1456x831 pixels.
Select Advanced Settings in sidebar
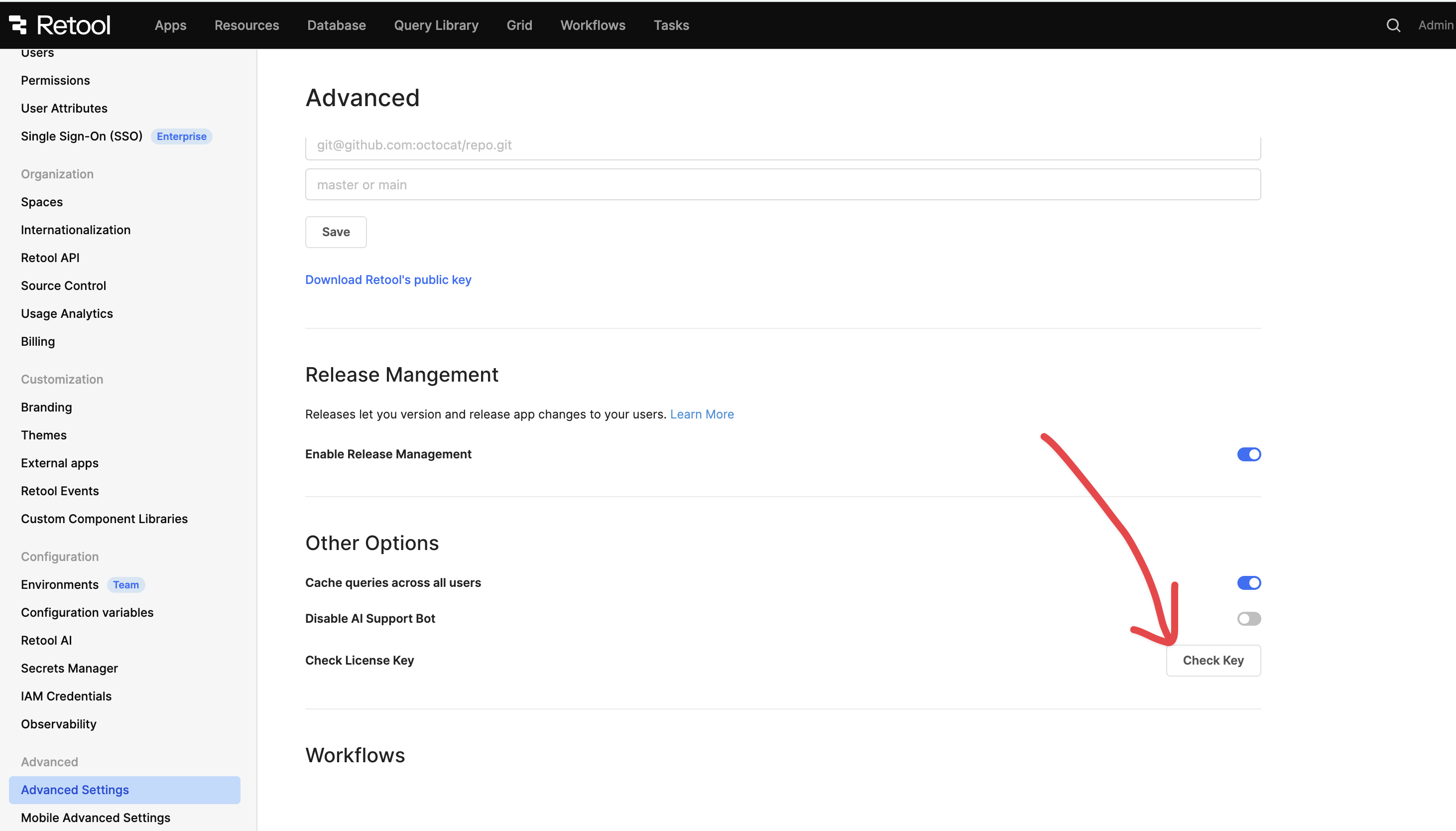(x=124, y=791)
